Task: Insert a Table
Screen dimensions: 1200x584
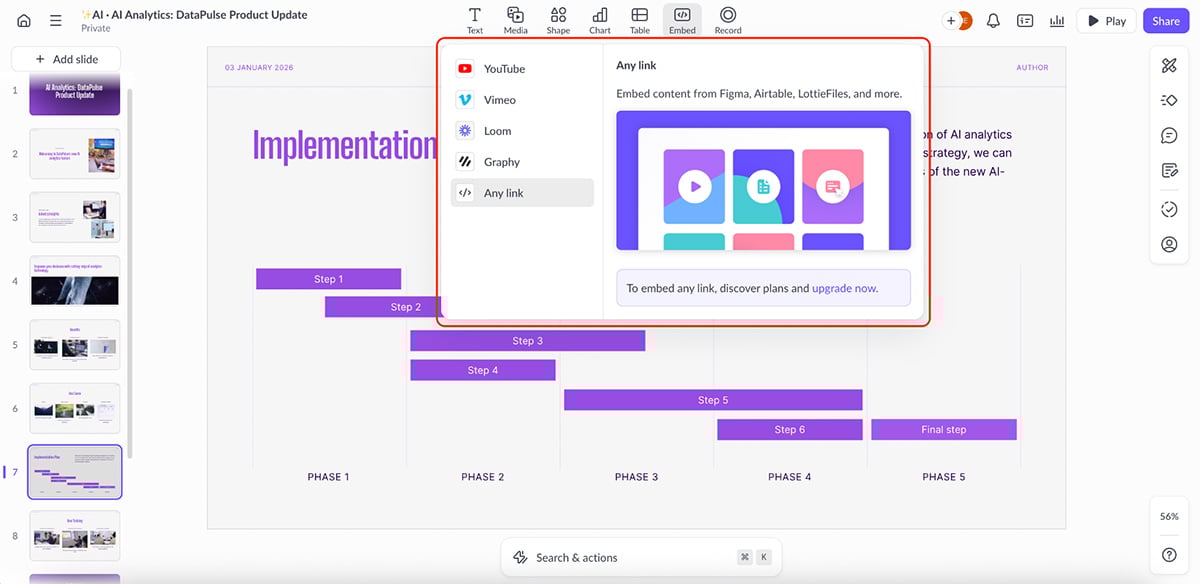Action: (639, 18)
